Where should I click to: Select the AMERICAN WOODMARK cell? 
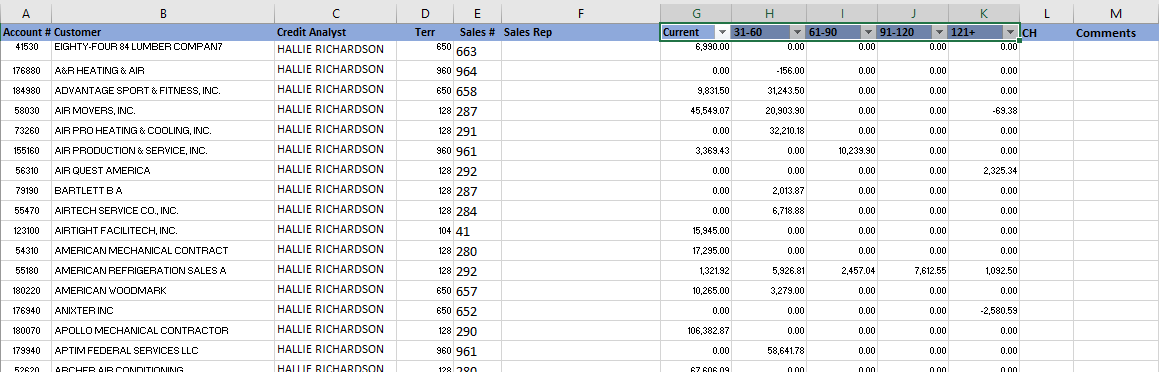(x=163, y=291)
